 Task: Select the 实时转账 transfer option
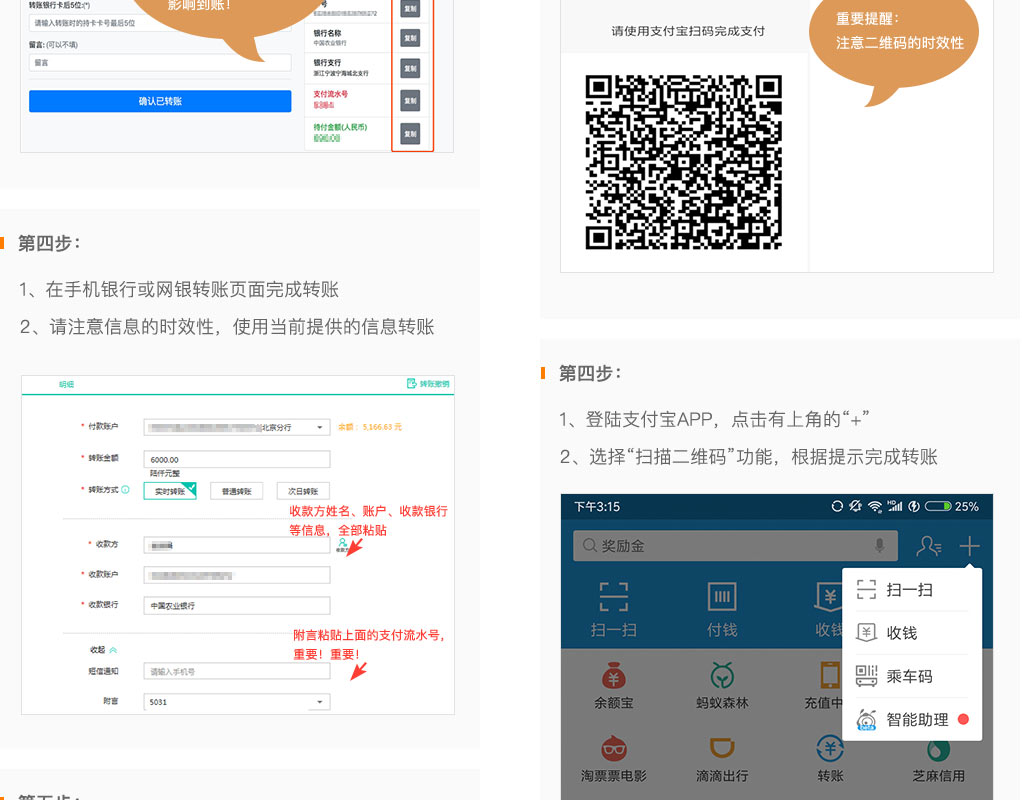(x=169, y=491)
